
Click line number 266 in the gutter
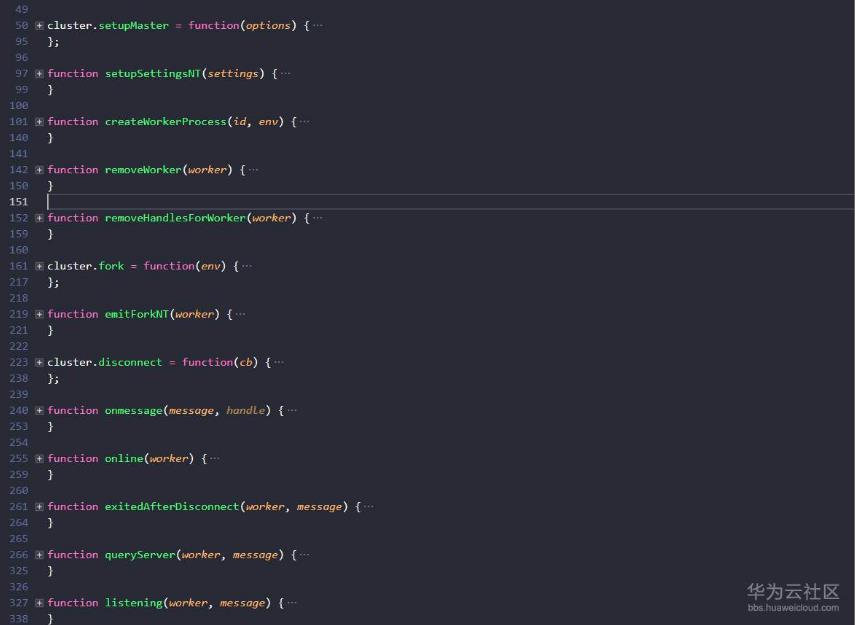click(x=19, y=555)
